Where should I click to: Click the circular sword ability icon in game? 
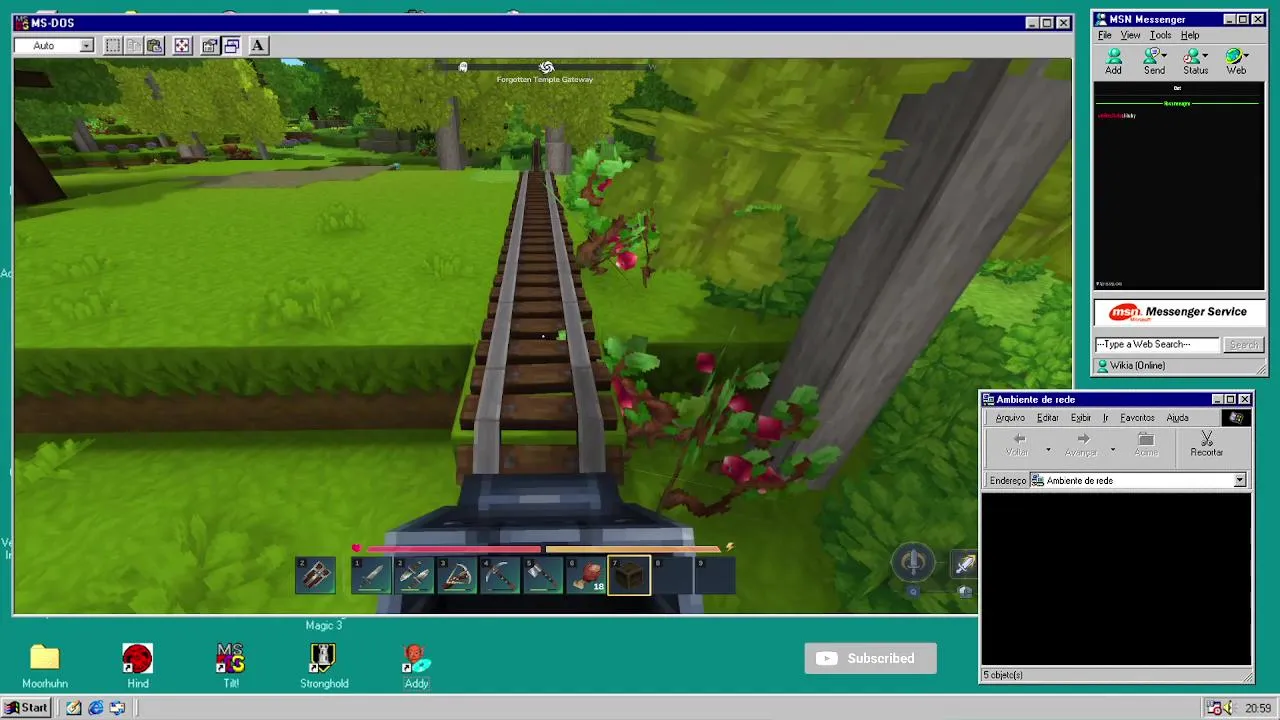(912, 562)
